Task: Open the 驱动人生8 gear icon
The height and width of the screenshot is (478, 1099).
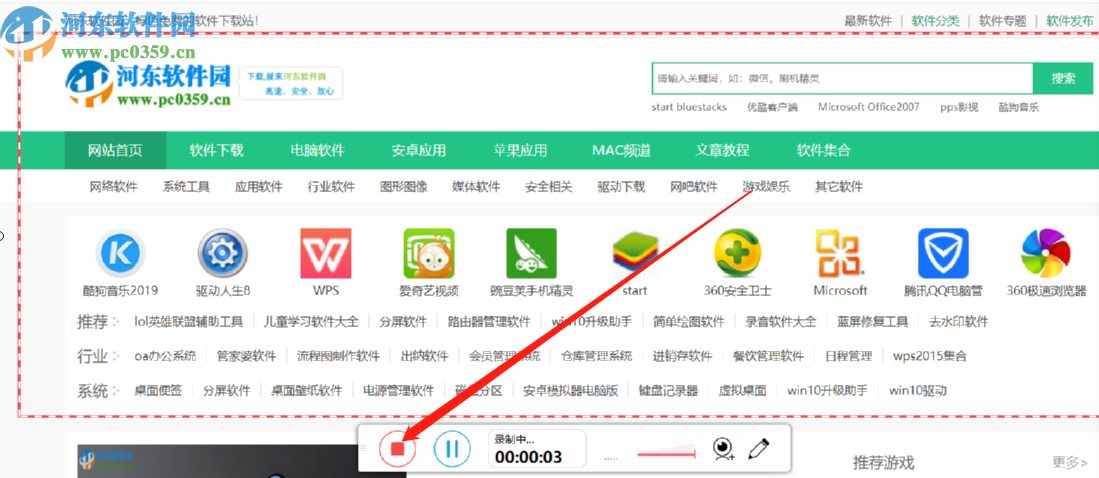Action: click(223, 253)
